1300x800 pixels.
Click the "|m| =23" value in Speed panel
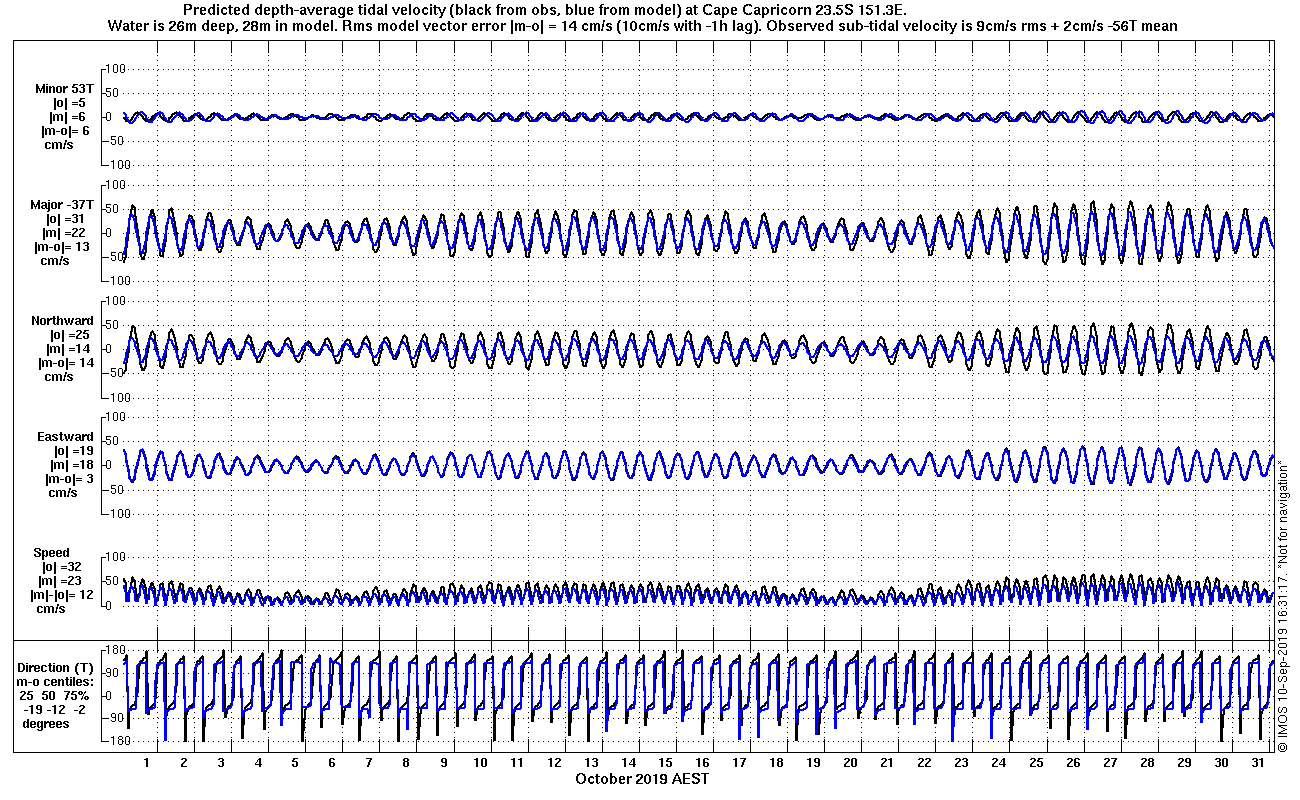pos(62,581)
